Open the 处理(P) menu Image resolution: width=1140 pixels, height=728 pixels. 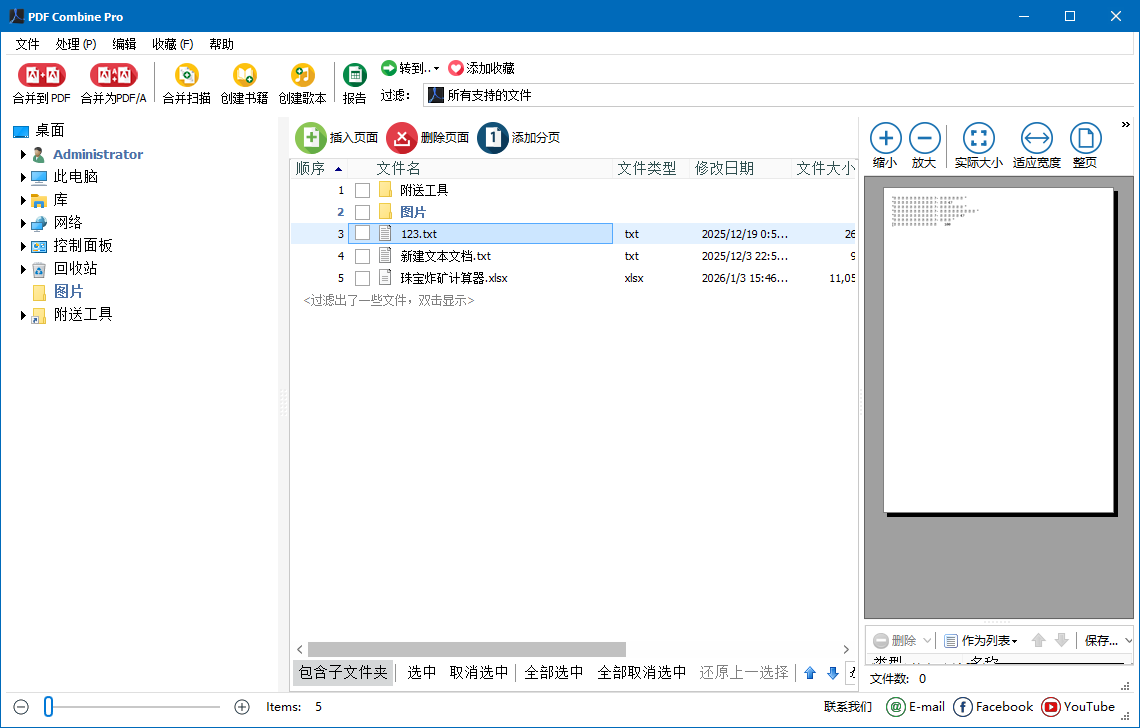(75, 44)
